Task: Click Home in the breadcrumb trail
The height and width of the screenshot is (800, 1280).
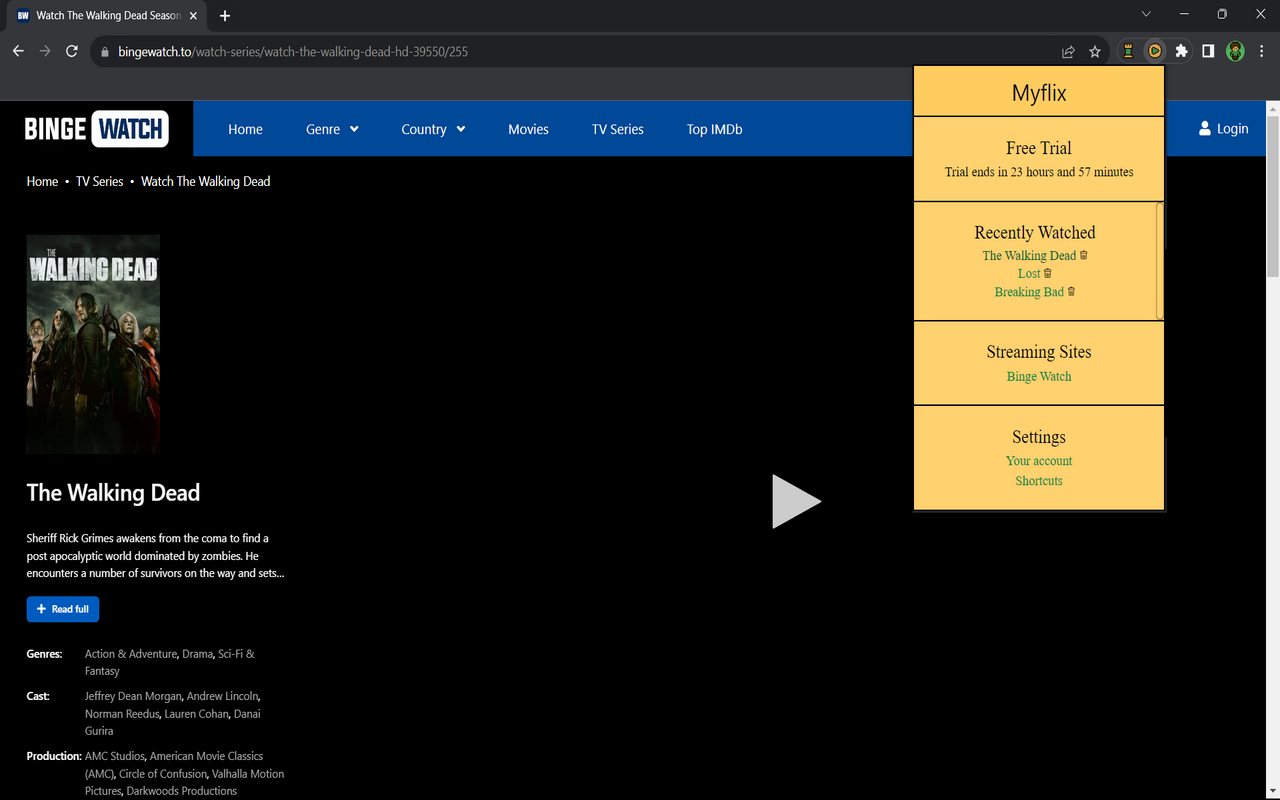Action: (42, 181)
